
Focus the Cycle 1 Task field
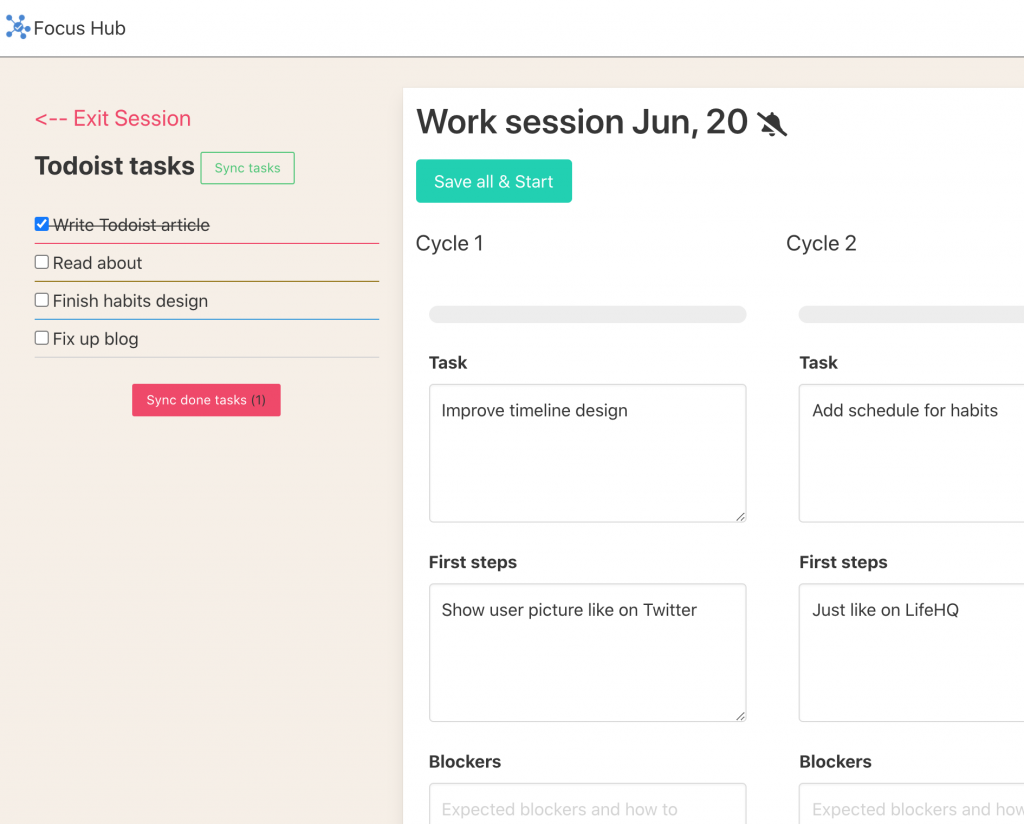point(587,453)
